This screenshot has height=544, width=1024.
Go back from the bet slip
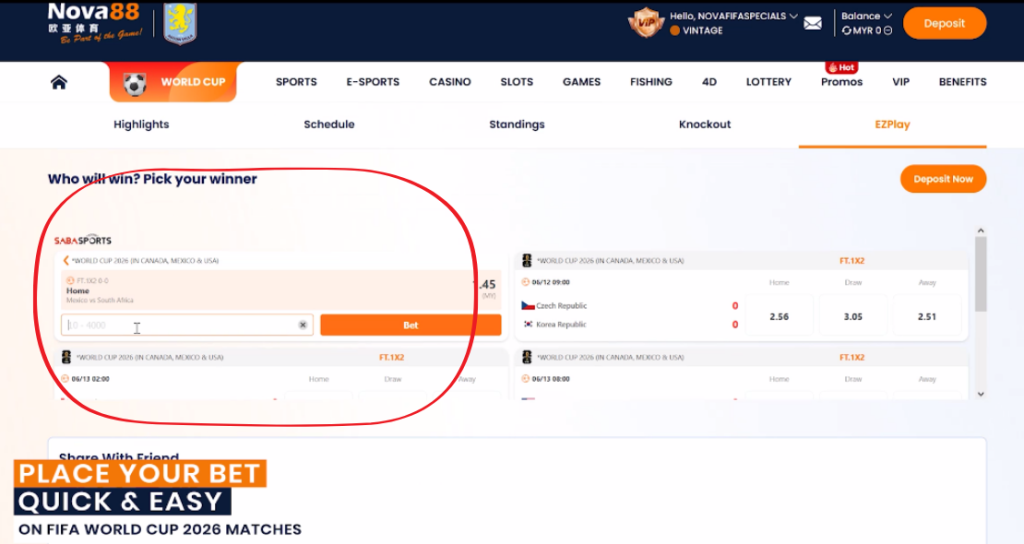(65, 261)
